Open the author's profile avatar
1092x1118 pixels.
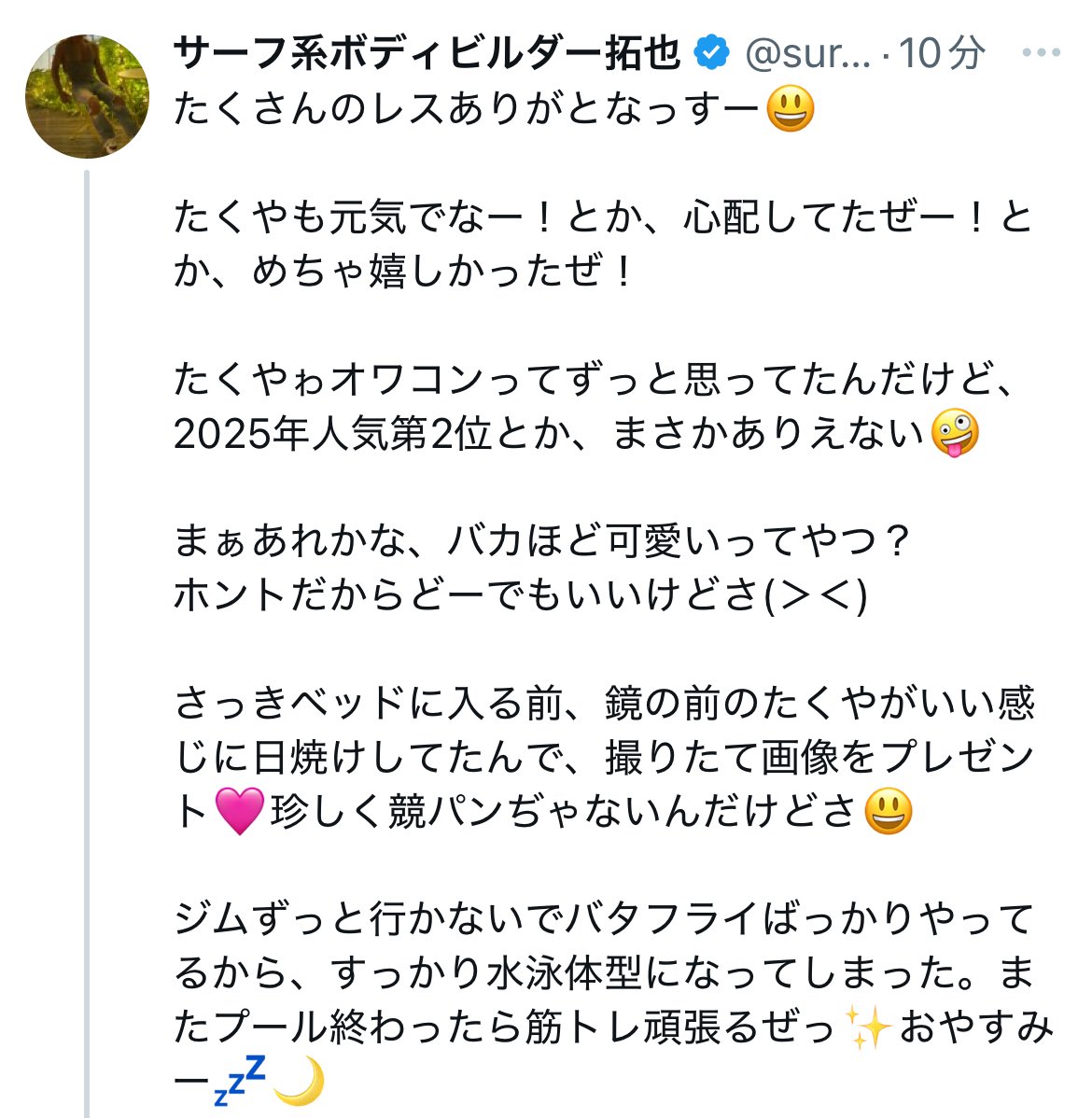point(87,96)
